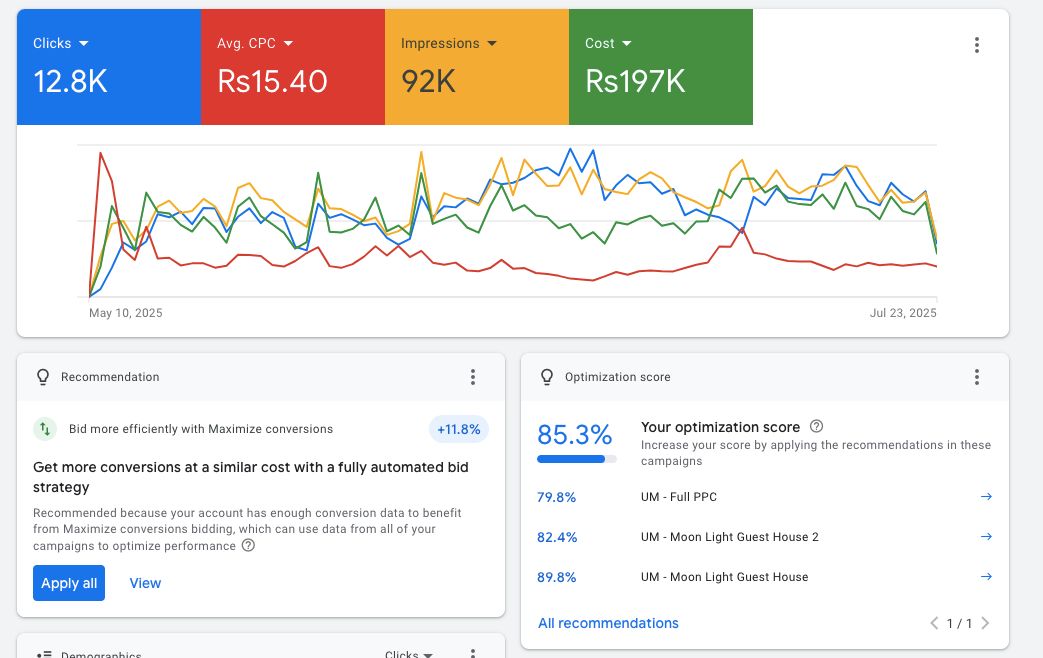Viewport: 1043px width, 658px height.
Task: Expand the Avg. CPC metric dropdown
Action: pos(288,44)
